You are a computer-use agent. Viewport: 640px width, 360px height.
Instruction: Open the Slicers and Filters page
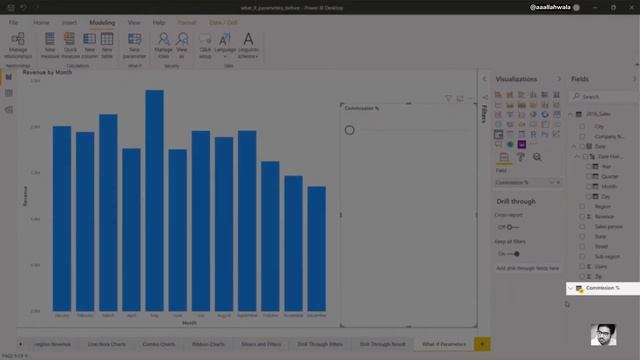(261, 344)
